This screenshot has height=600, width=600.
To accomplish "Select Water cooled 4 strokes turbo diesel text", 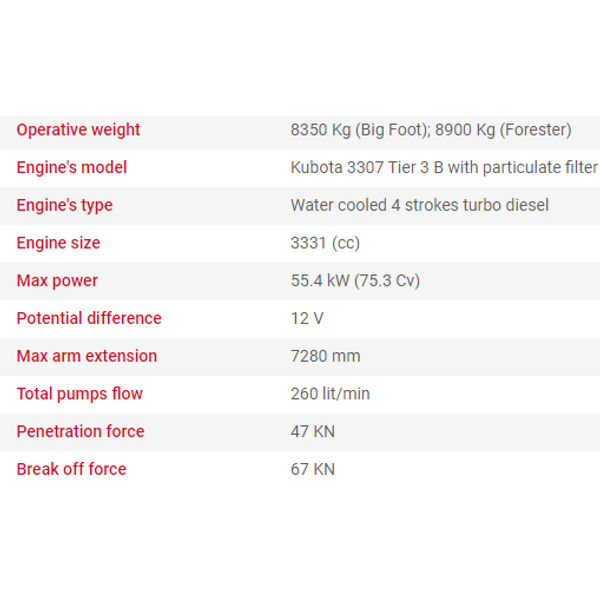I will 419,205.
